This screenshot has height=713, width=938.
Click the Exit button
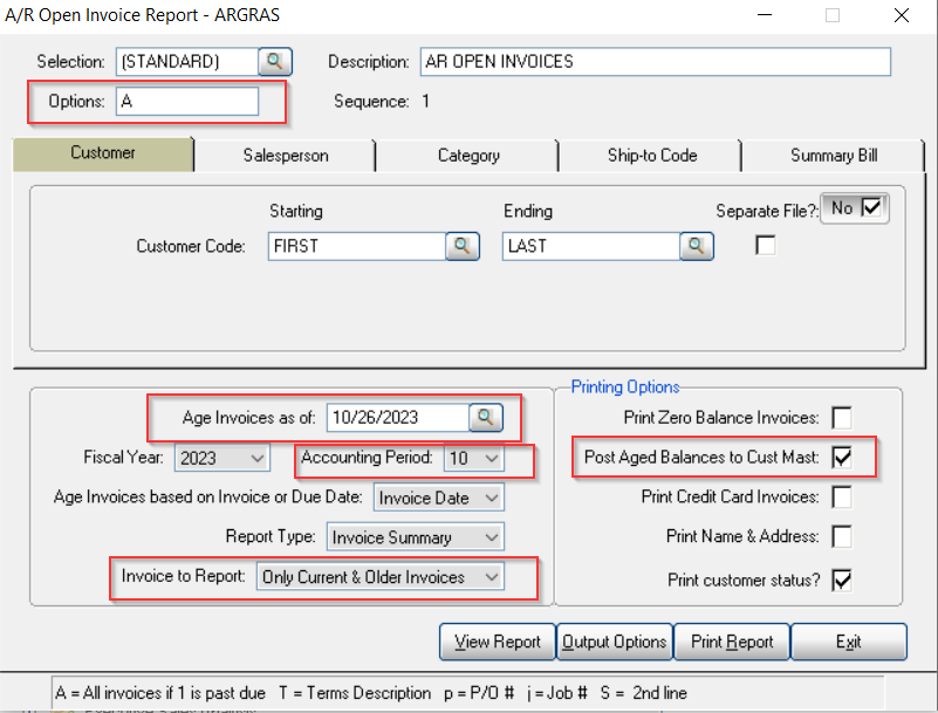(x=849, y=642)
